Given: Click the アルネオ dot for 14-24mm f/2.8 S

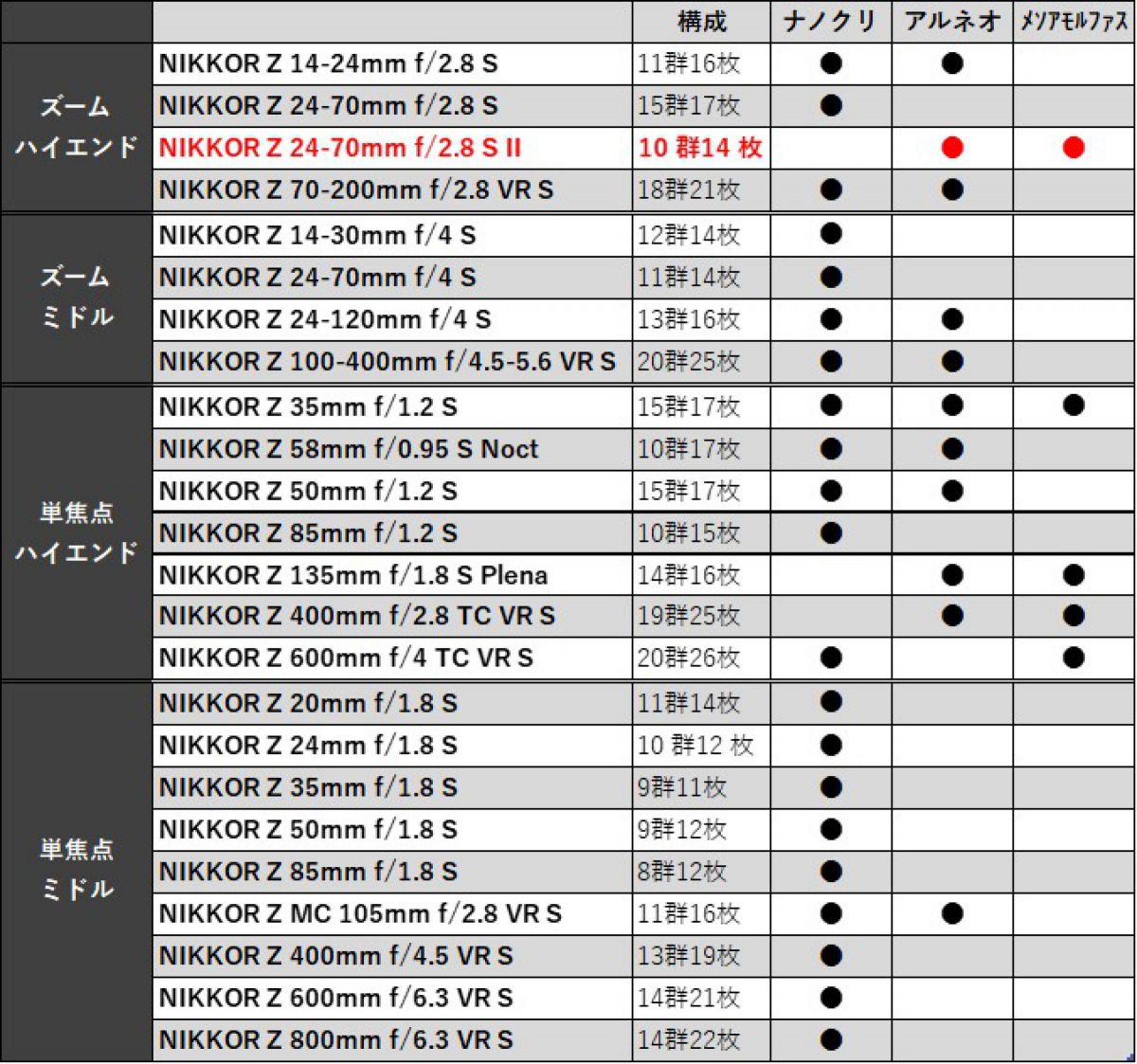Looking at the screenshot, I should point(952,63).
